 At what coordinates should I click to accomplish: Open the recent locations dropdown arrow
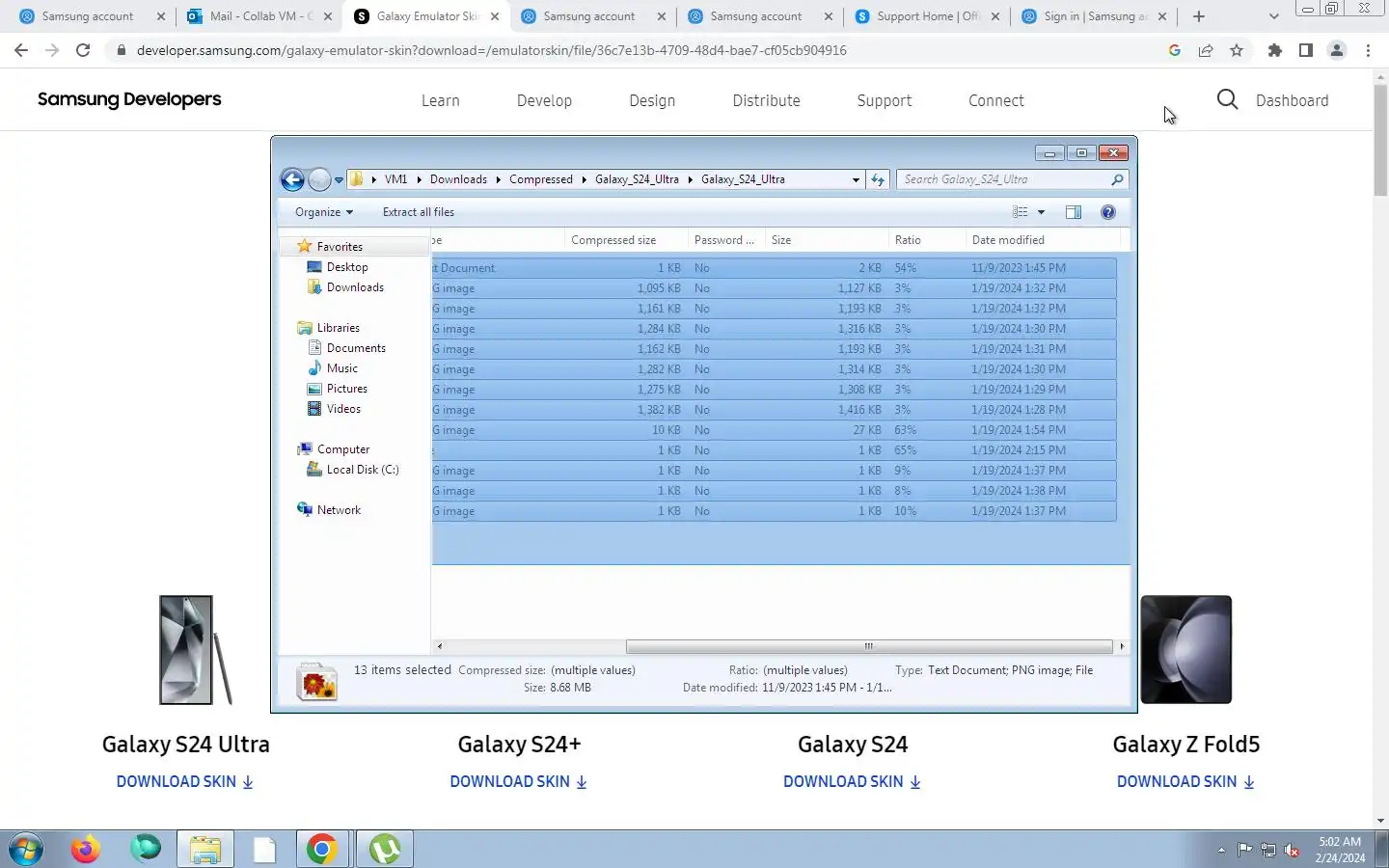point(339,180)
